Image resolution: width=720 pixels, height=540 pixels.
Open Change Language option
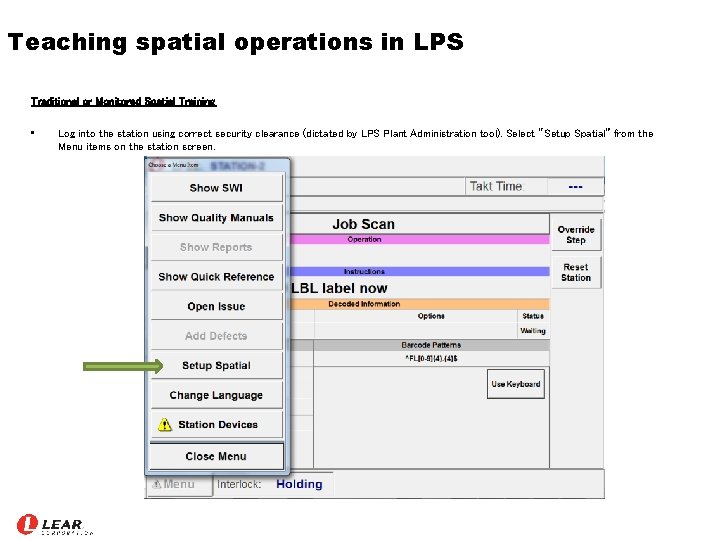point(216,395)
